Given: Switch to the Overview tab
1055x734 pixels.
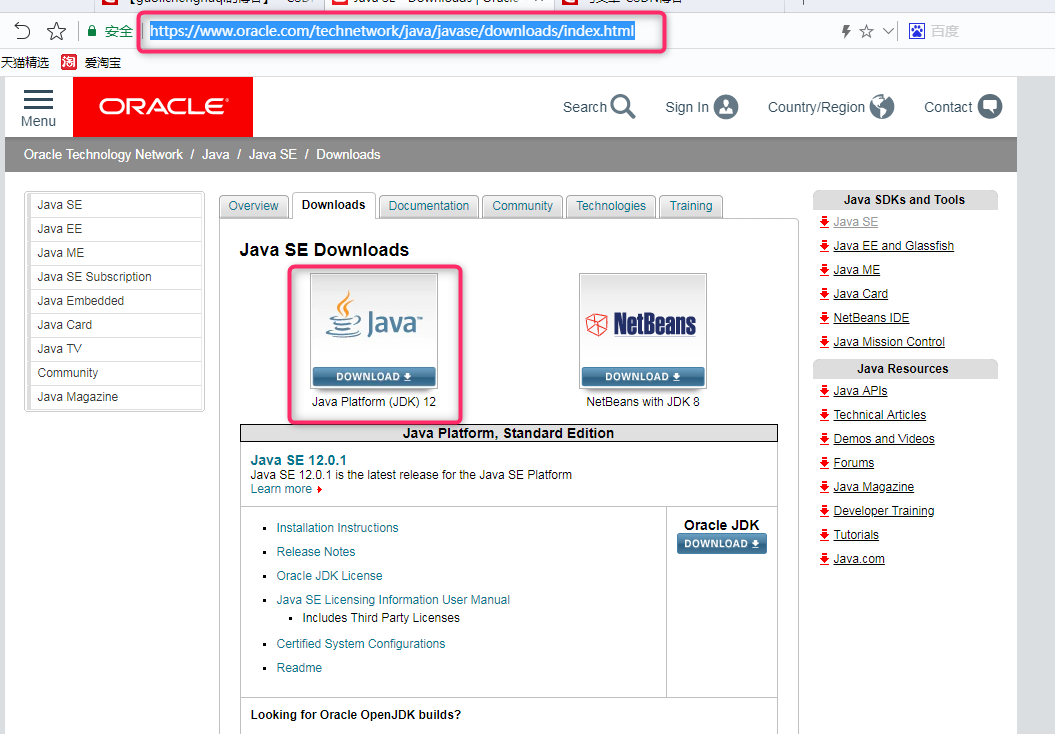Looking at the screenshot, I should (253, 206).
